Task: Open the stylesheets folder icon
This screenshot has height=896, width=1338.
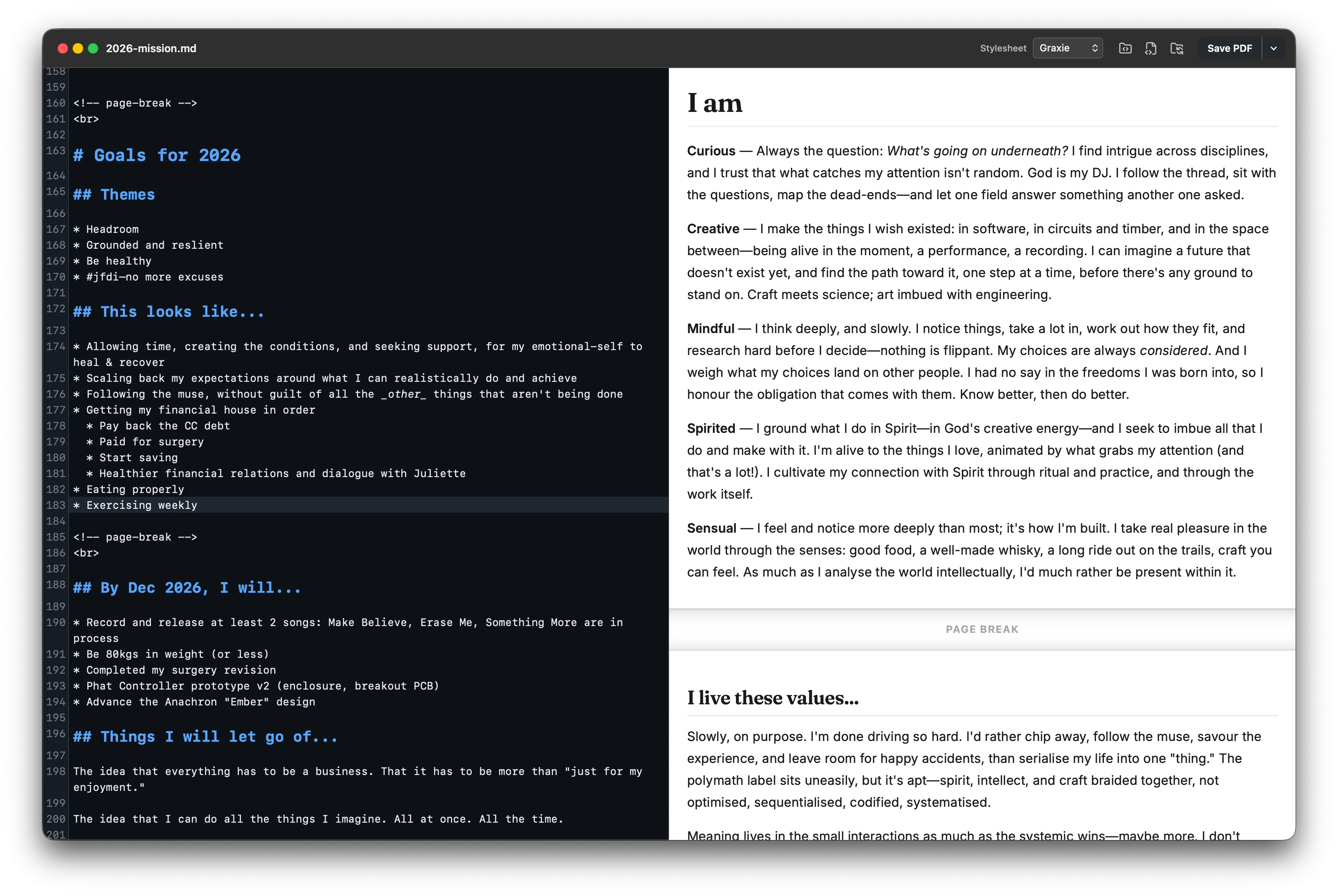Action: point(1125,48)
